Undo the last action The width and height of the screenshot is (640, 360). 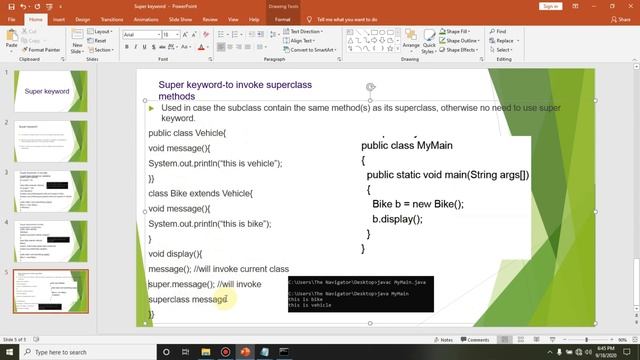click(23, 7)
